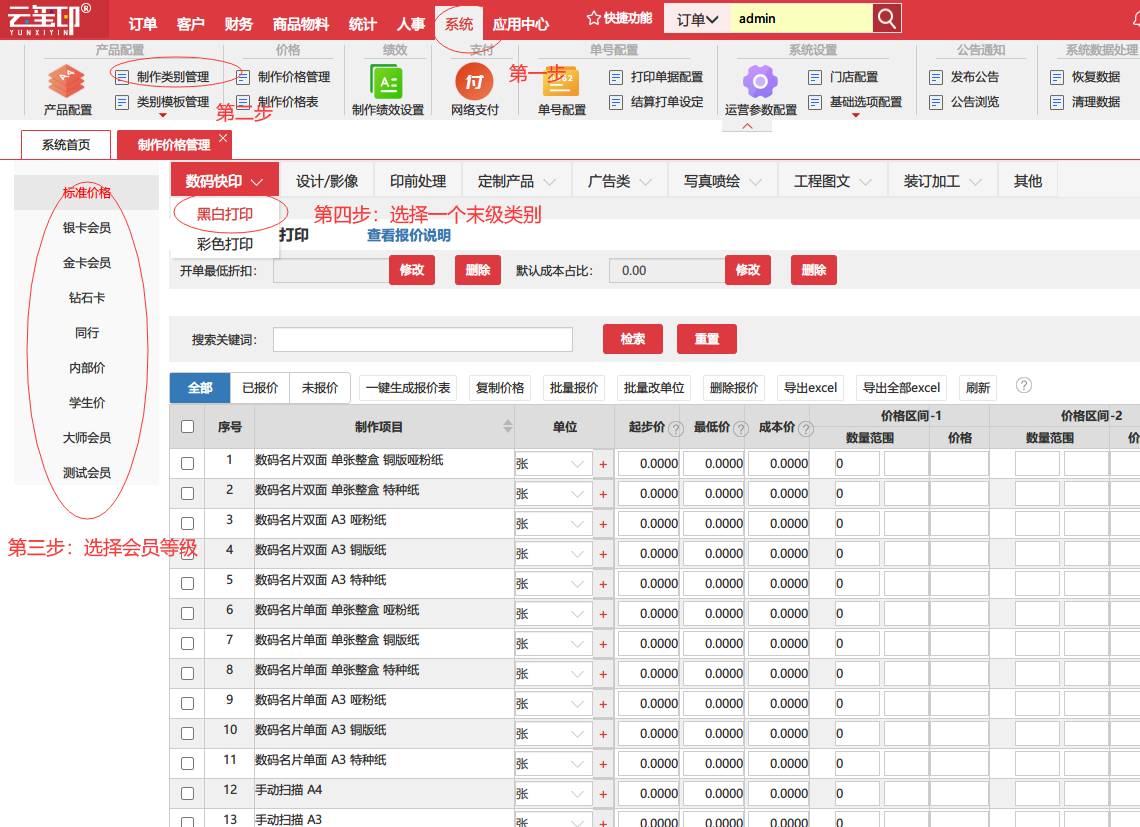Viewport: 1140px width, 827px height.
Task: Select 彩色打印 from the submenu
Action: point(225,244)
